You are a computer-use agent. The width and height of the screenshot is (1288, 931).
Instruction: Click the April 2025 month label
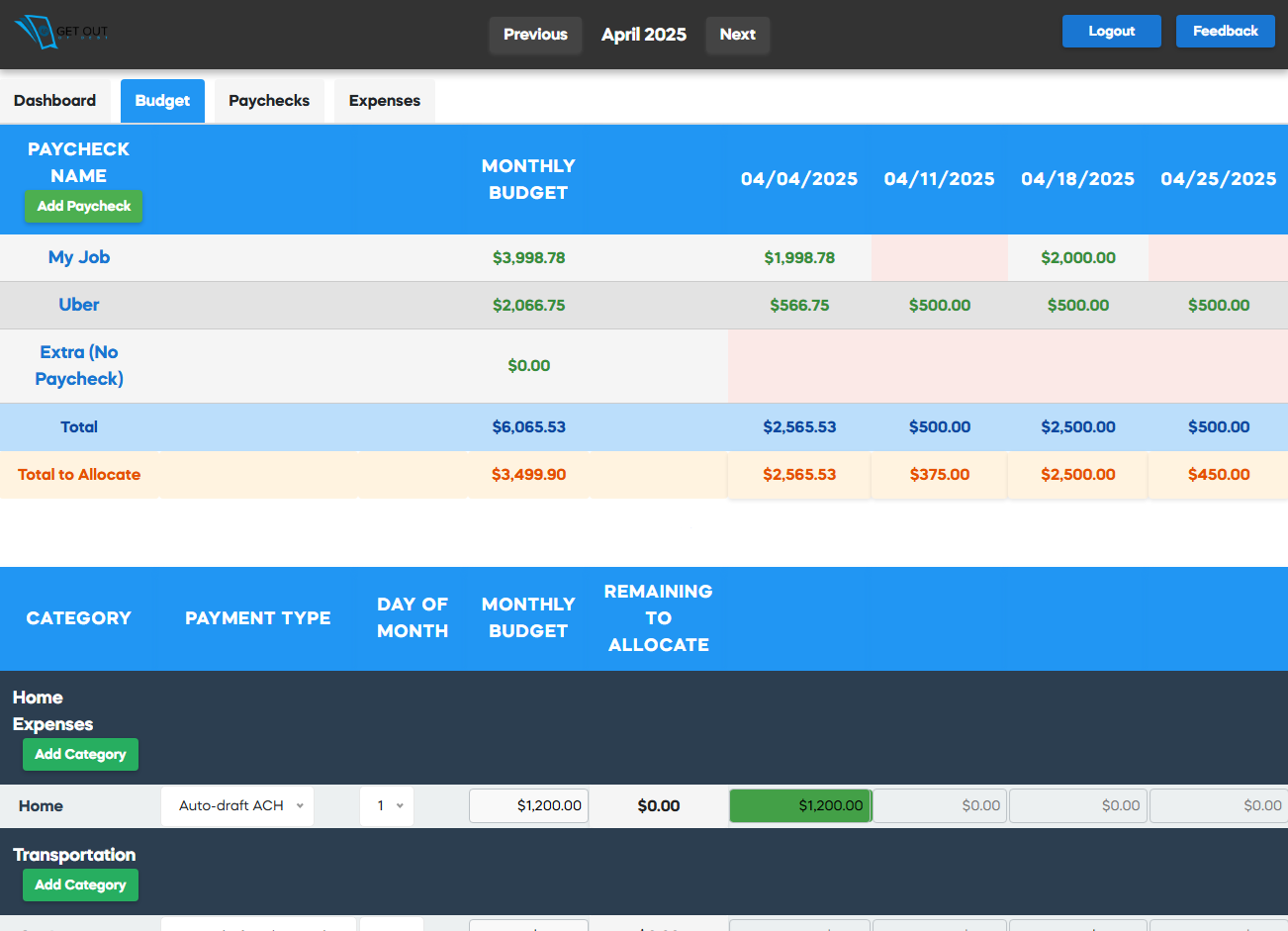coord(644,35)
